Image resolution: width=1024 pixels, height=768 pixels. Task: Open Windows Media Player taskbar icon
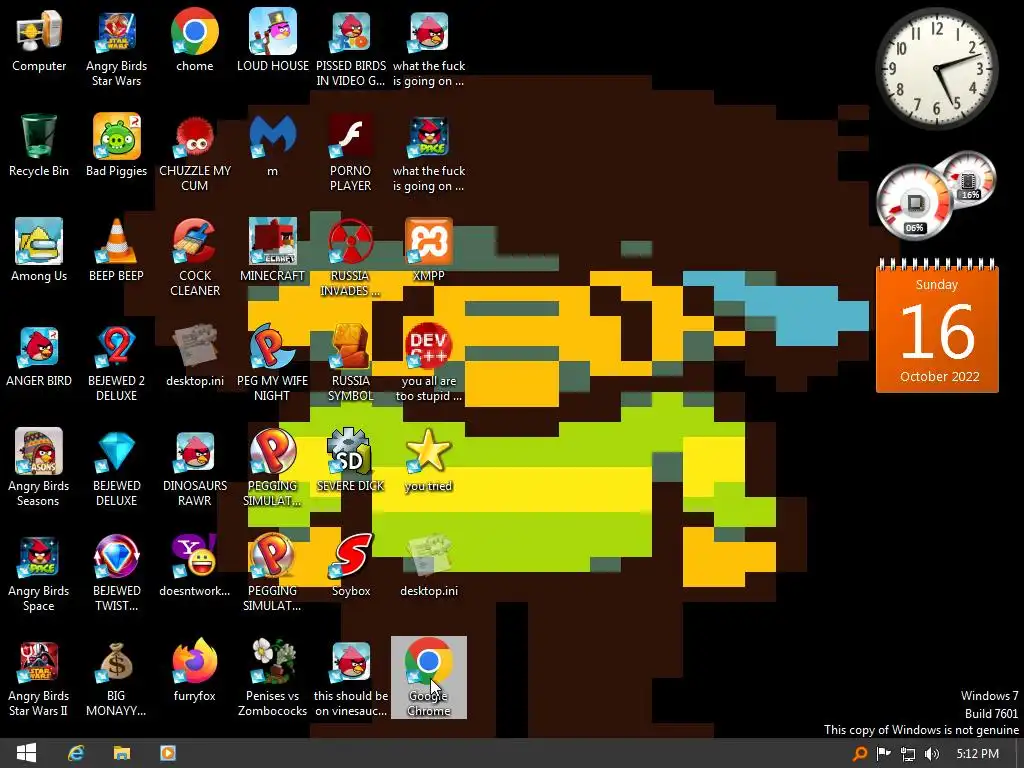click(x=168, y=753)
